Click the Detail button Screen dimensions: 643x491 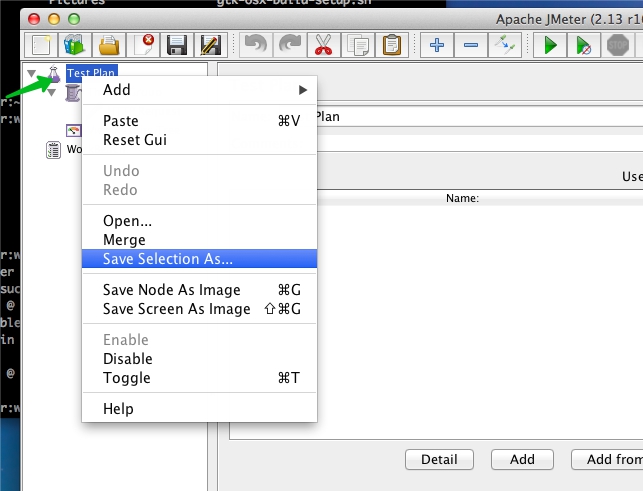439,459
